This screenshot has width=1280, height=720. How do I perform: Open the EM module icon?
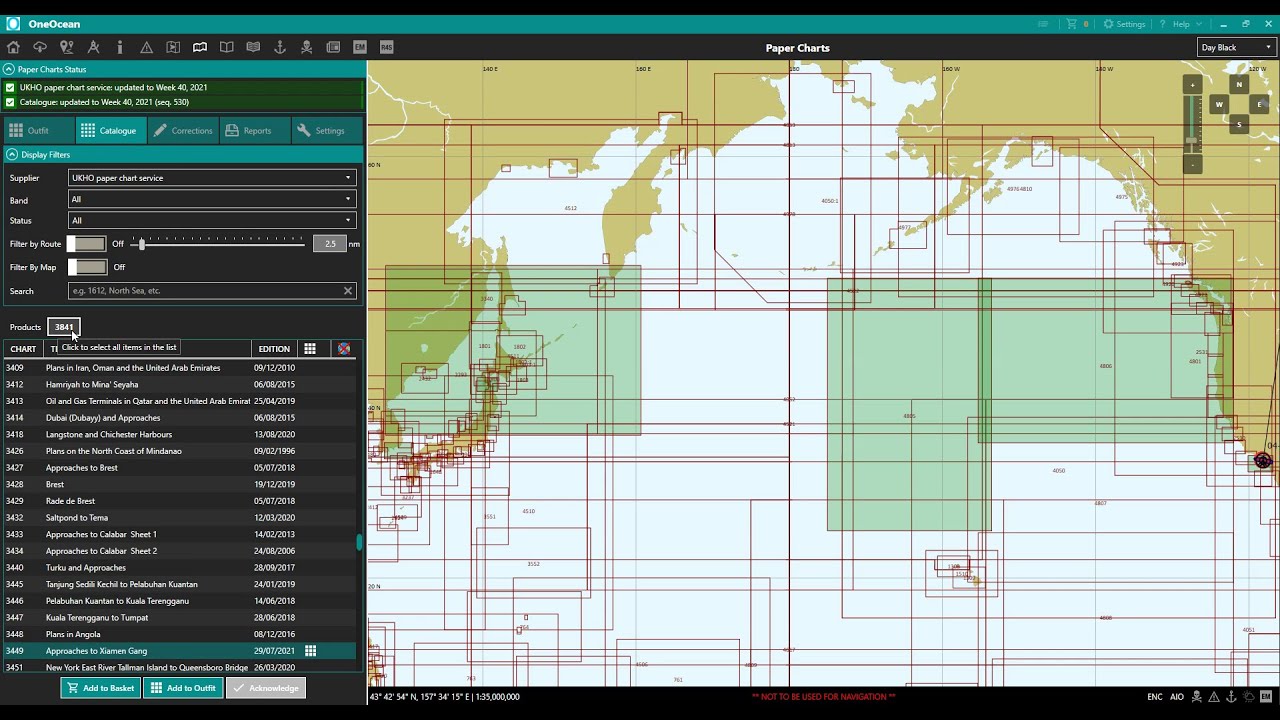pos(360,47)
